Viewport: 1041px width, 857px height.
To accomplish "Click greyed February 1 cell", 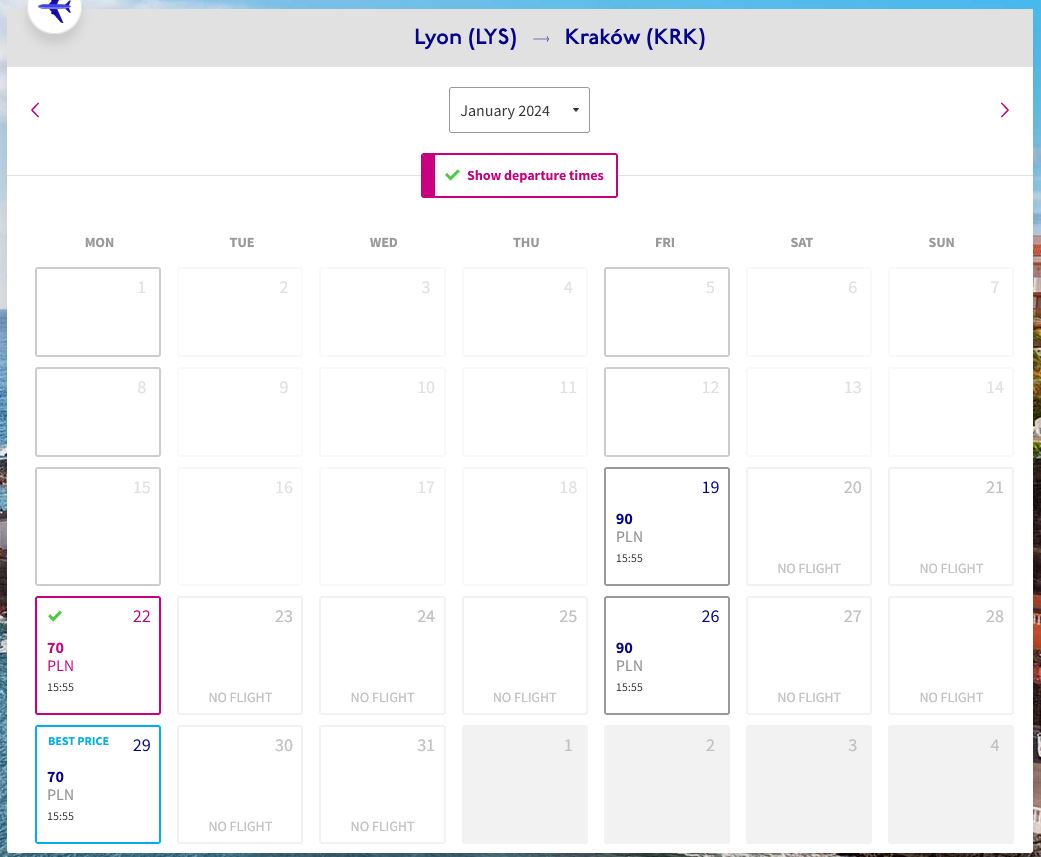I will coord(524,784).
